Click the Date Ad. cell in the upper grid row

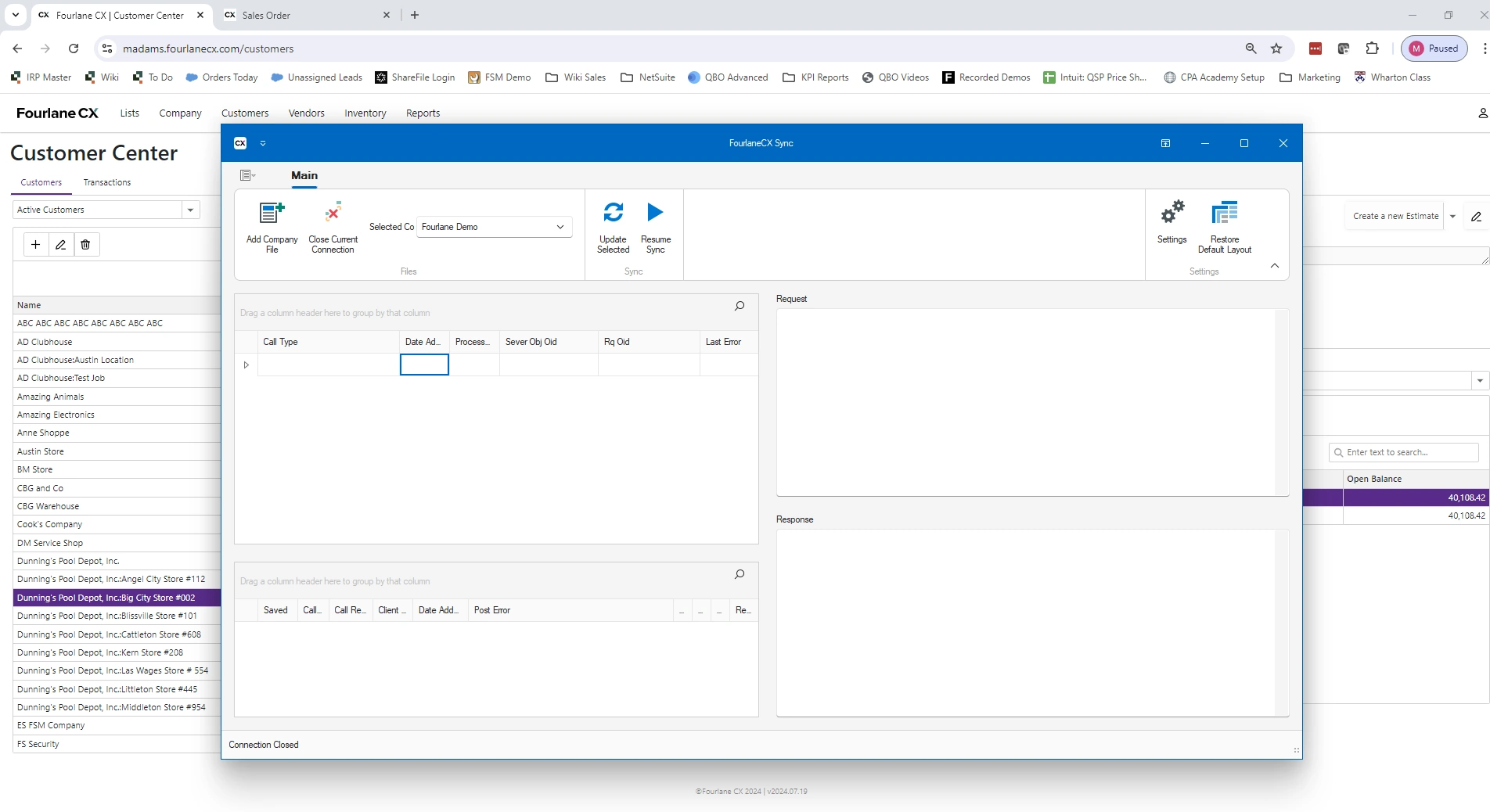coord(424,365)
